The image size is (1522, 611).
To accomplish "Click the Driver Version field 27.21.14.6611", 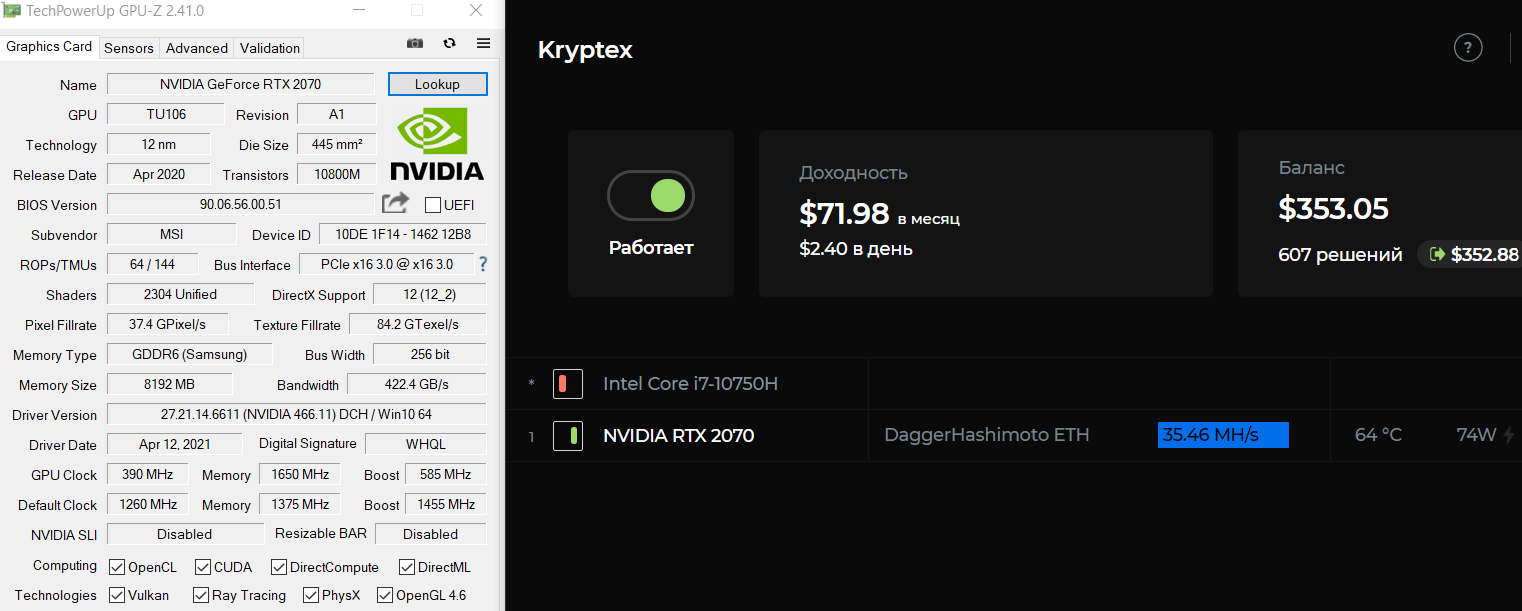I will [296, 414].
